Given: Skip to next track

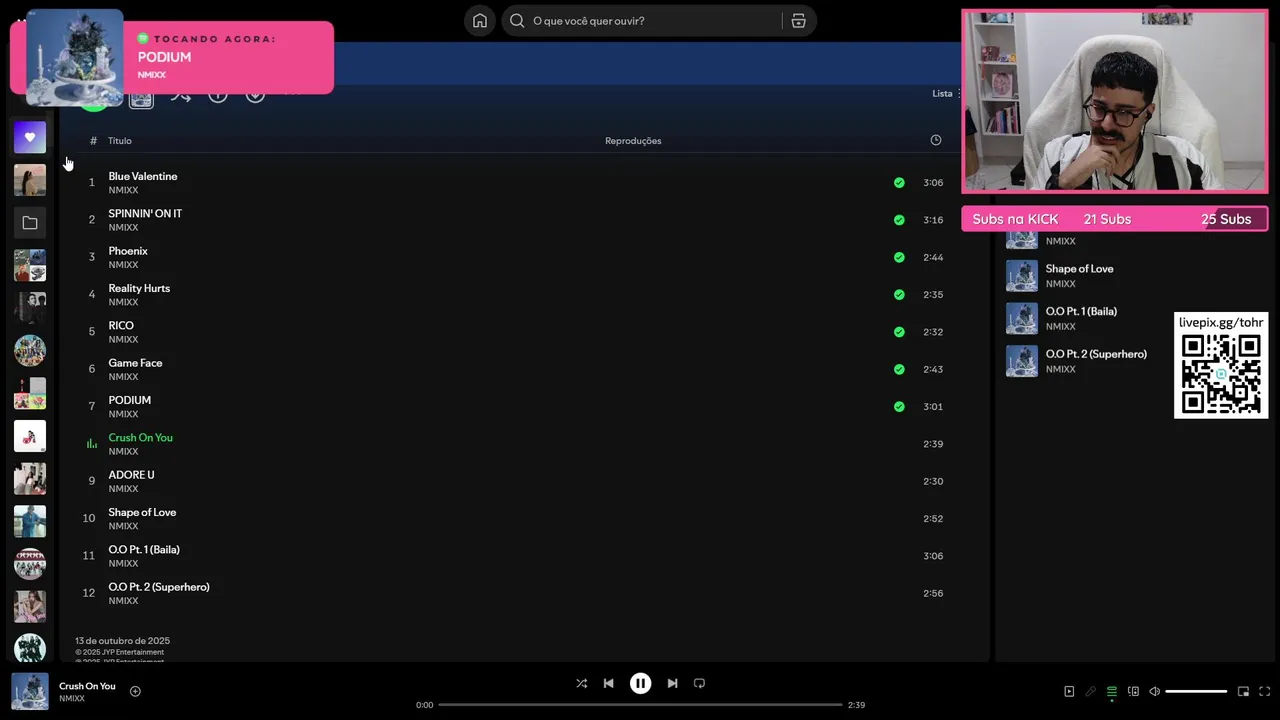Looking at the screenshot, I should coord(672,683).
